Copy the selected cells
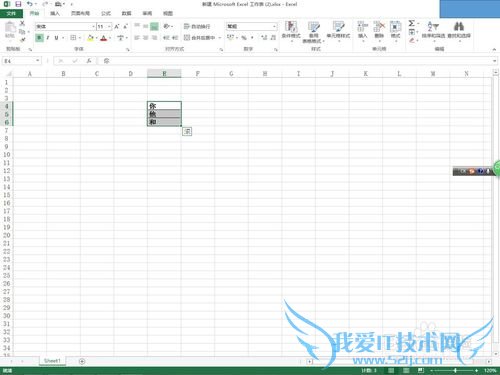500x375 pixels. (22, 32)
